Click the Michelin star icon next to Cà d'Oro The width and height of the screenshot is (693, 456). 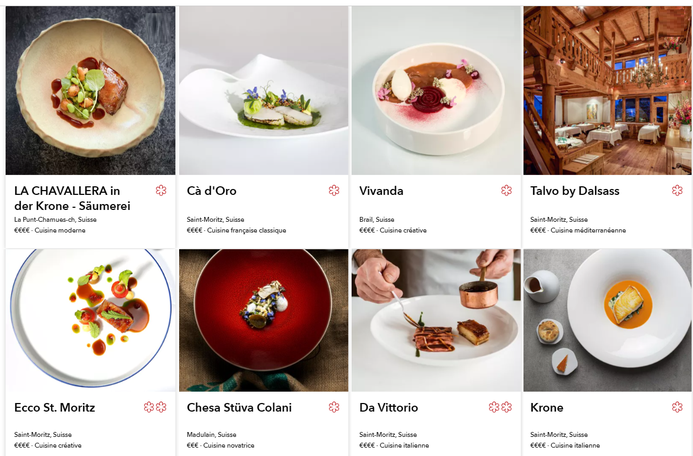(334, 190)
